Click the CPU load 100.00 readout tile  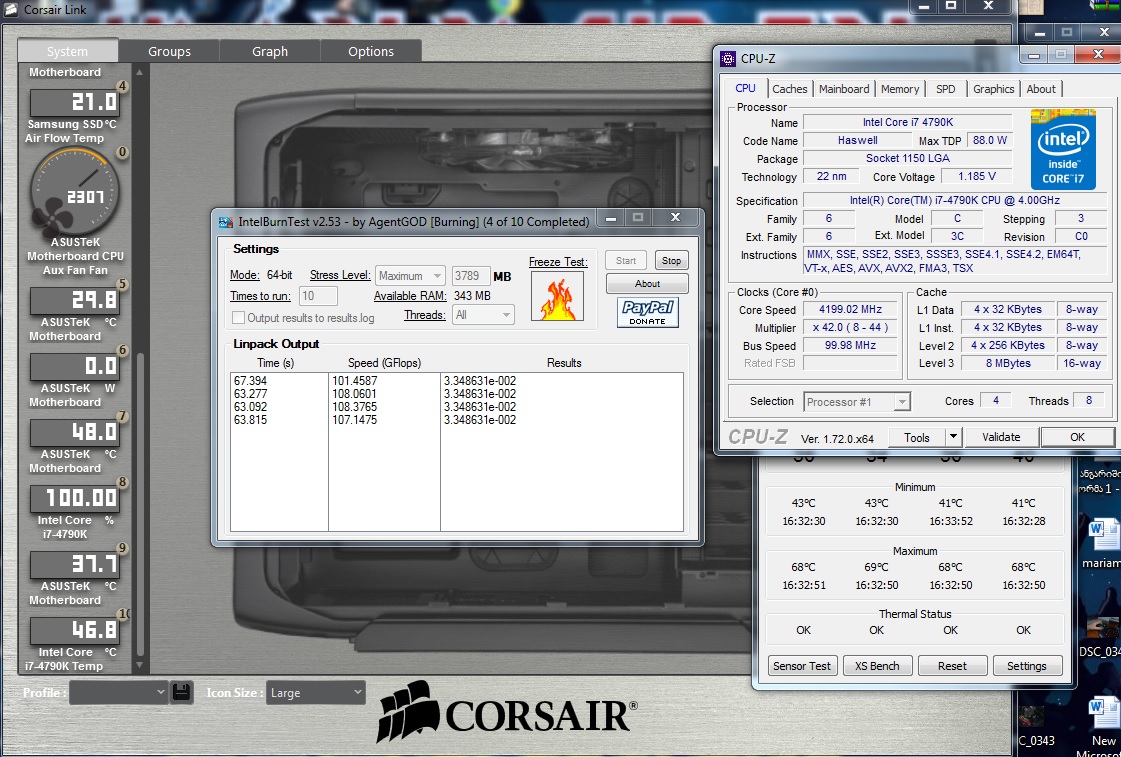[x=75, y=498]
